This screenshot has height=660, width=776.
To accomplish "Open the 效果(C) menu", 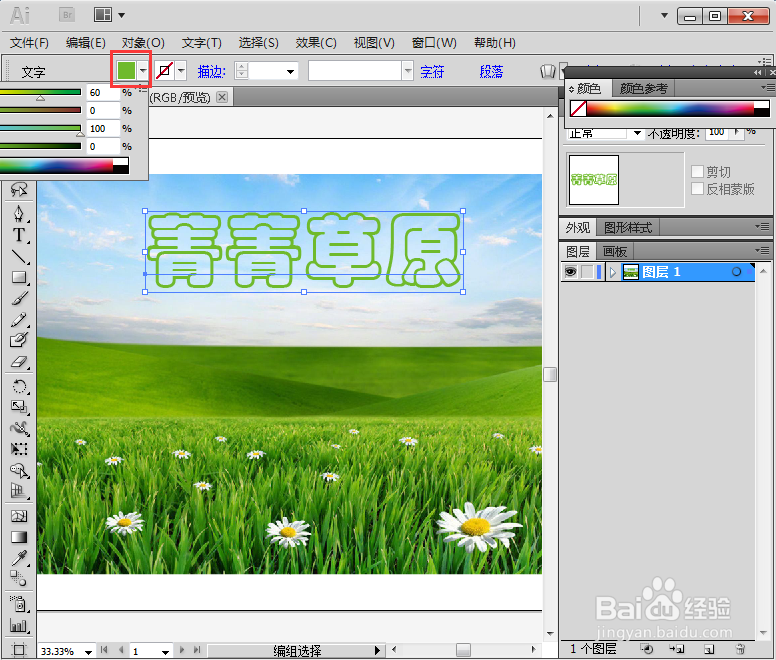I will 316,43.
